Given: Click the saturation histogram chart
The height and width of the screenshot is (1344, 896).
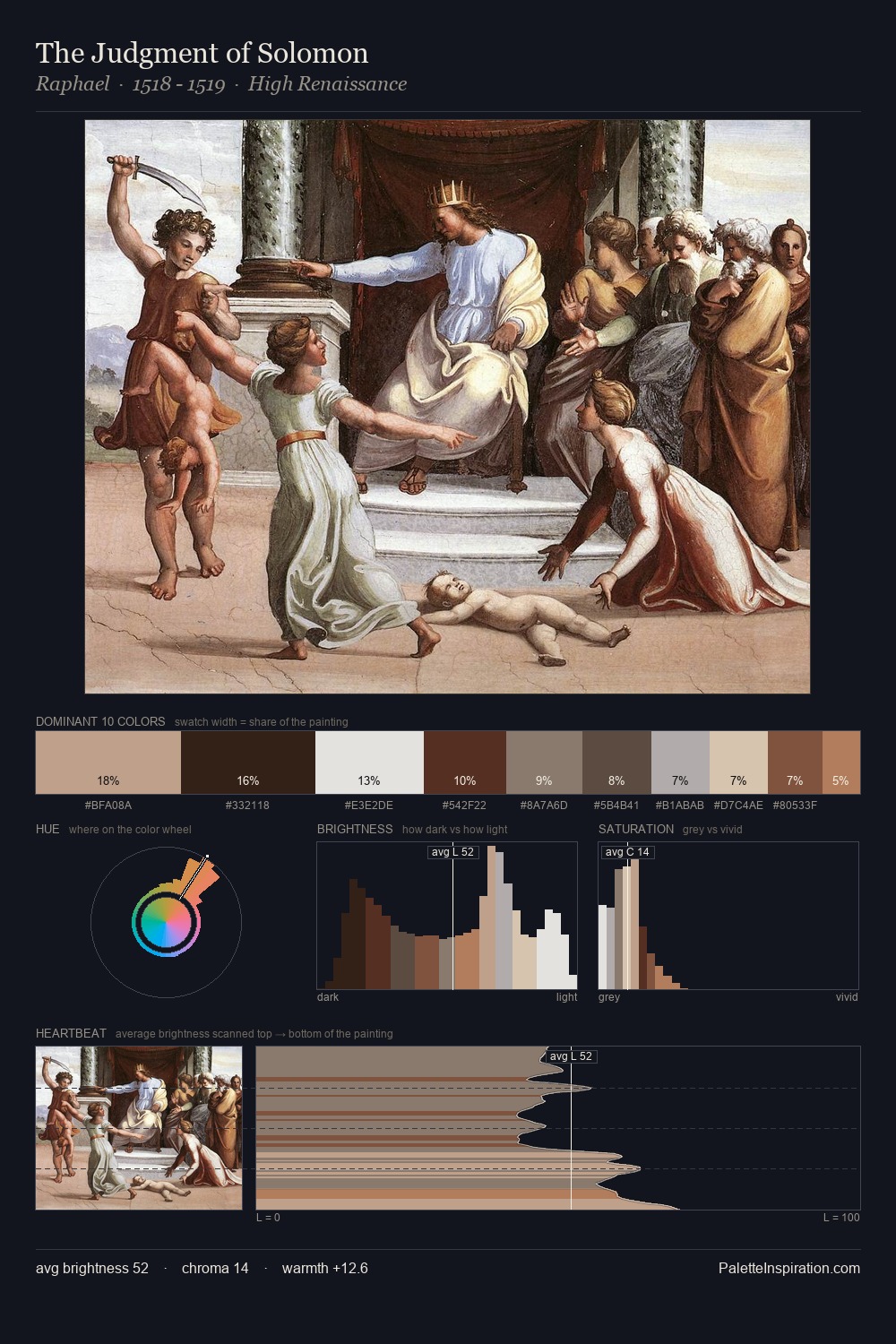Looking at the screenshot, I should point(728,916).
